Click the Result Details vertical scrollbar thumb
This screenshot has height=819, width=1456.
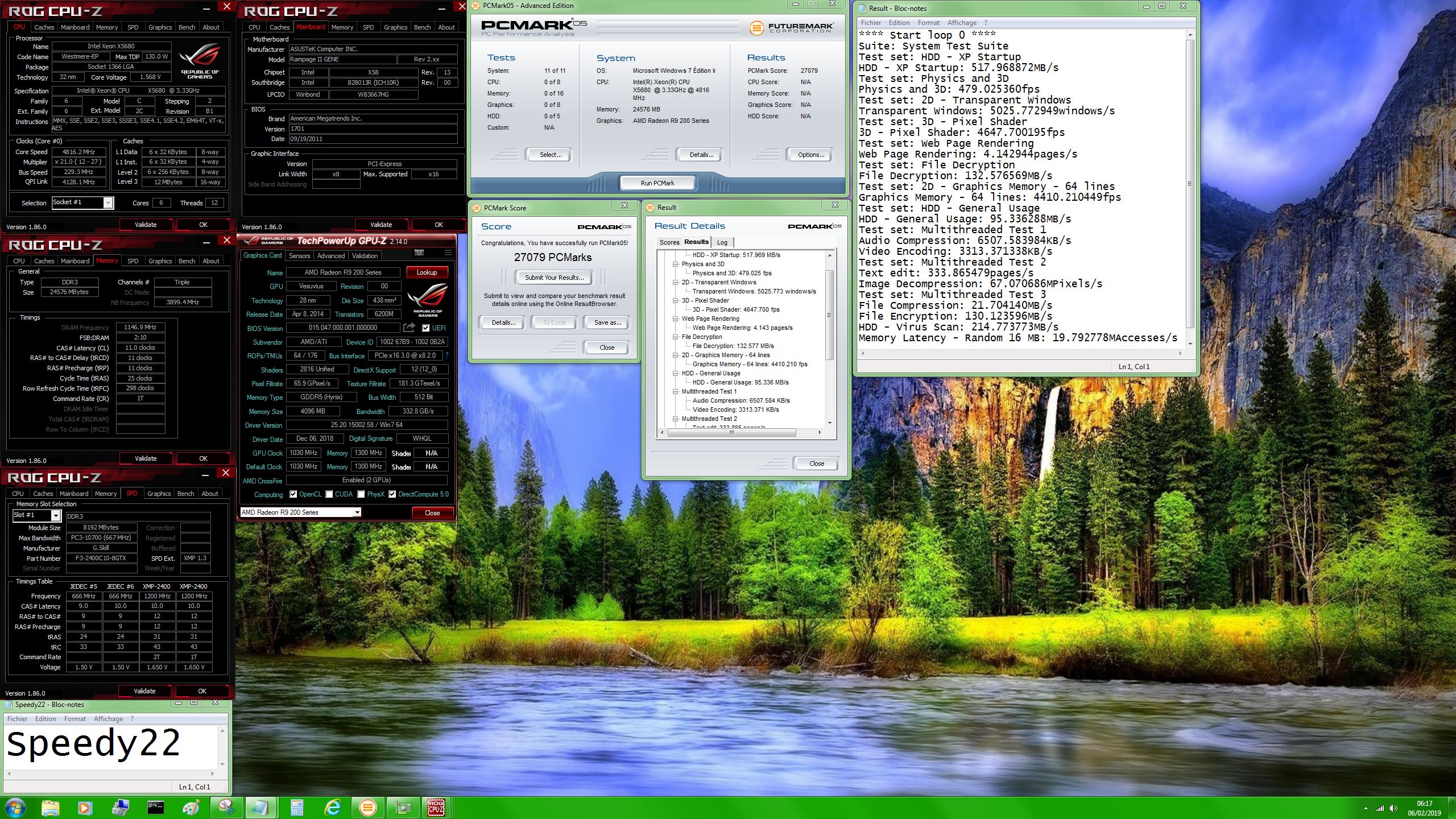coord(829,315)
